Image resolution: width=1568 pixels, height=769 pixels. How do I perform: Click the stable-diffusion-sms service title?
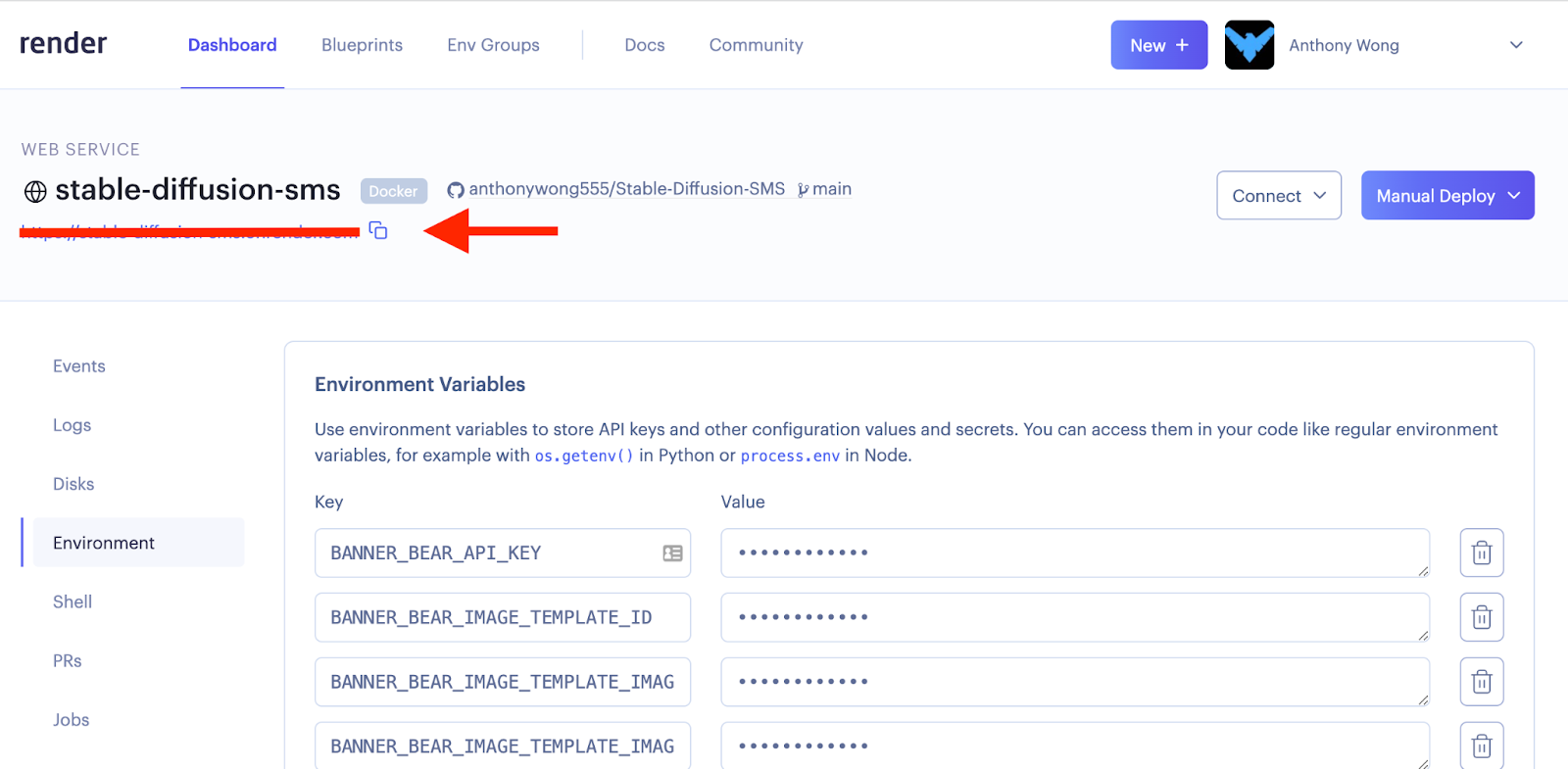coord(198,189)
